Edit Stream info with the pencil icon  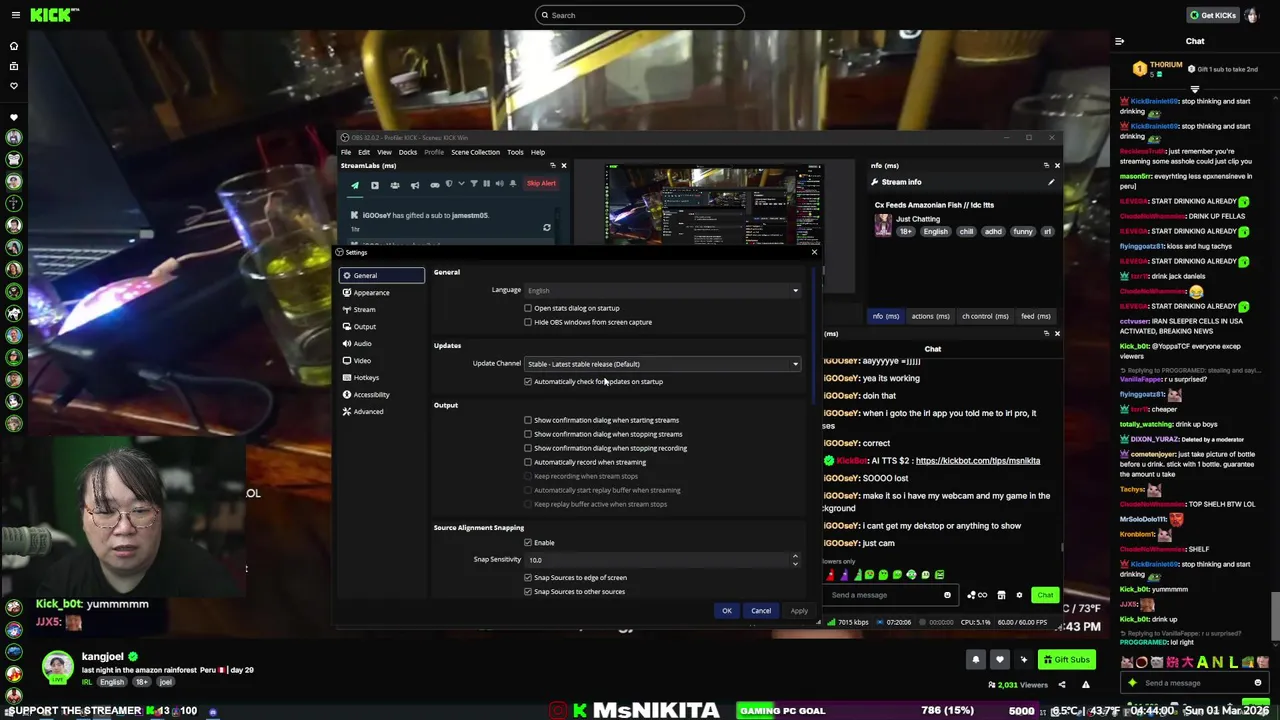[x=1051, y=182]
